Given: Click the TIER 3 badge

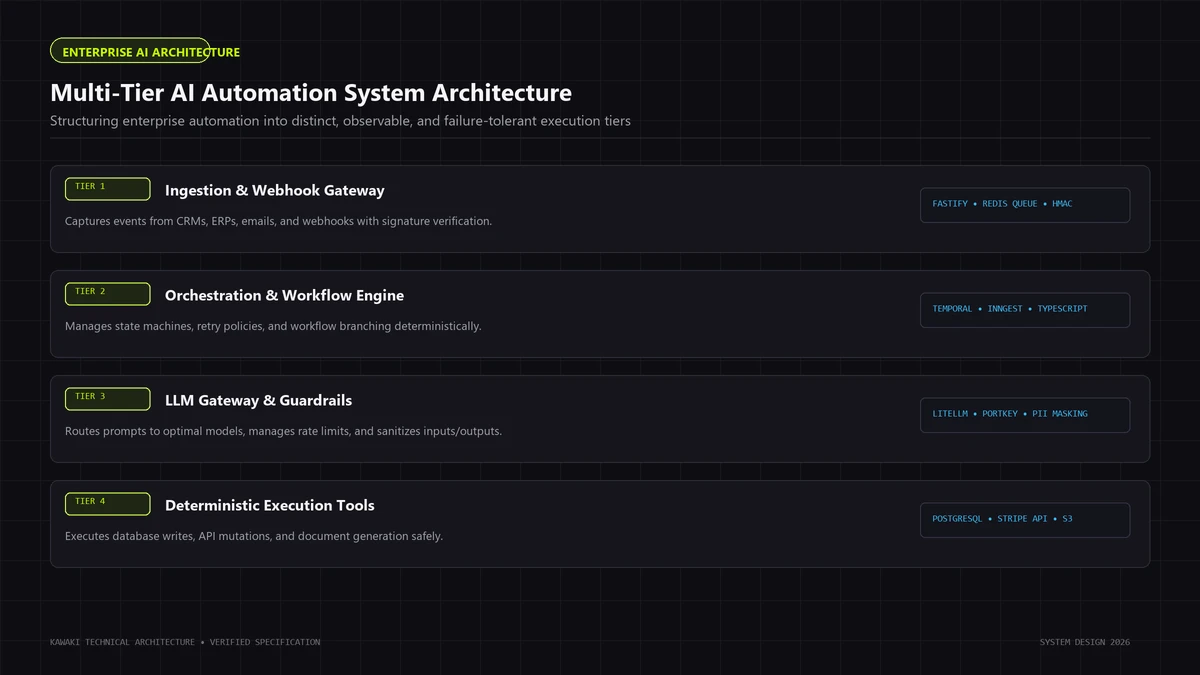Looking at the screenshot, I should tap(108, 399).
